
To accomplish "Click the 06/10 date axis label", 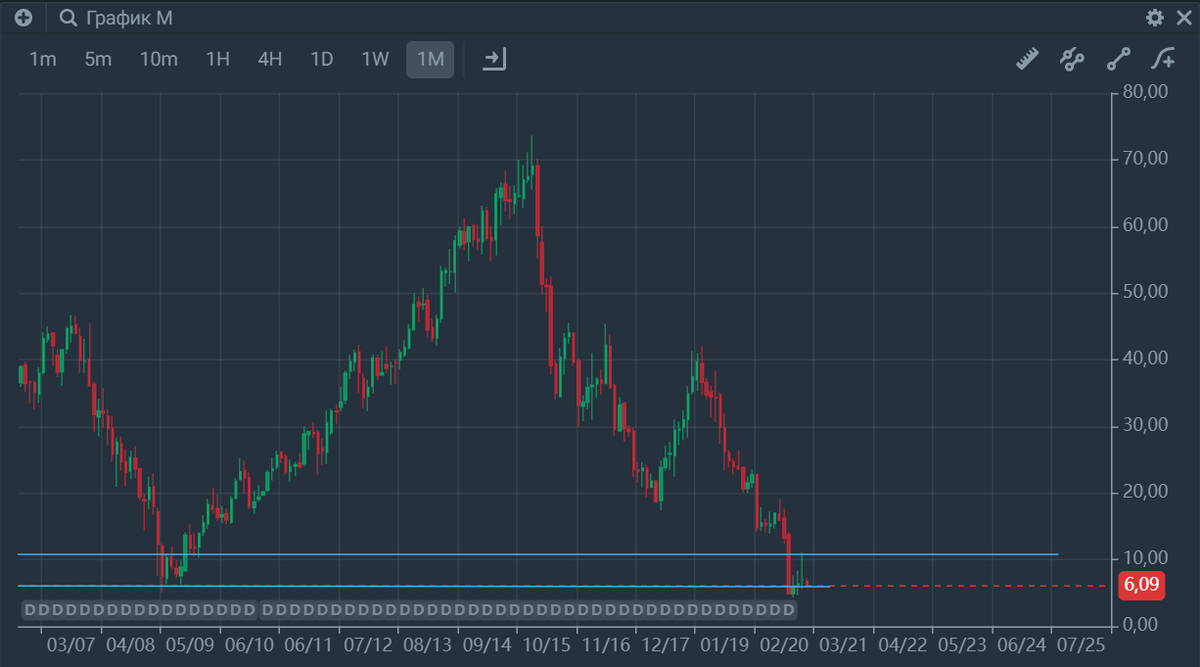I will (x=249, y=645).
